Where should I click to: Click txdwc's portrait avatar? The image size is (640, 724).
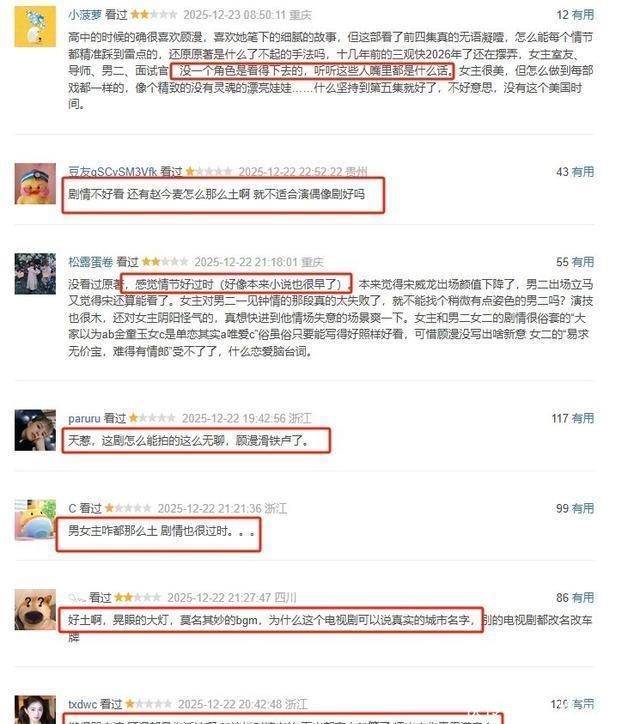point(35,710)
